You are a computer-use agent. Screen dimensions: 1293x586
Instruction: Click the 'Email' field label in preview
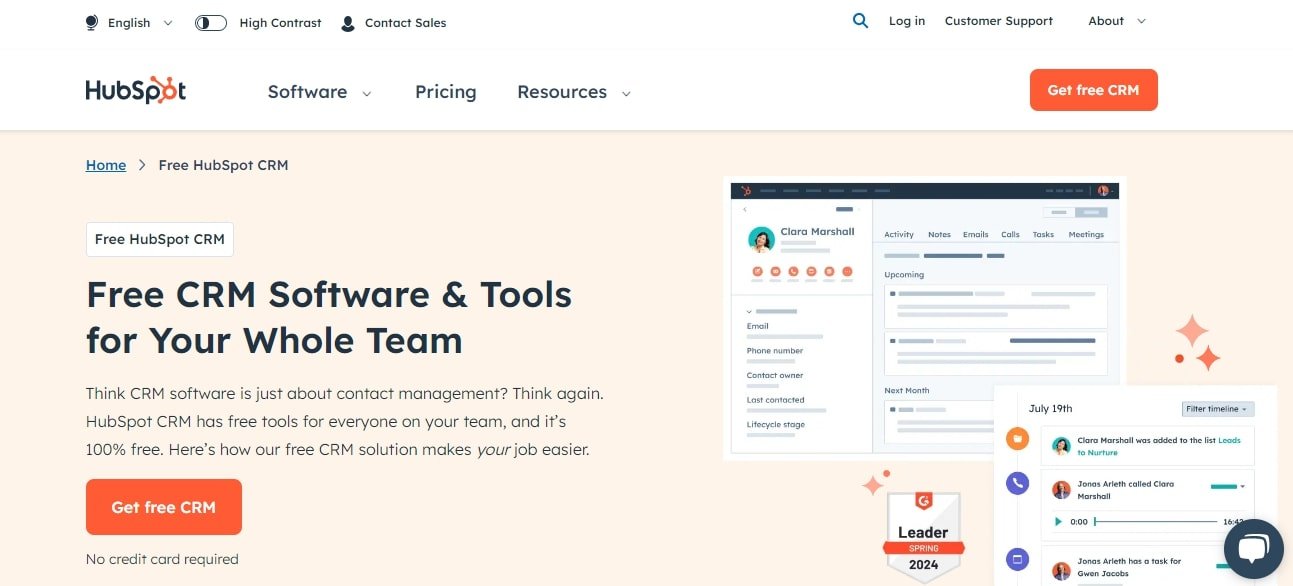point(757,326)
